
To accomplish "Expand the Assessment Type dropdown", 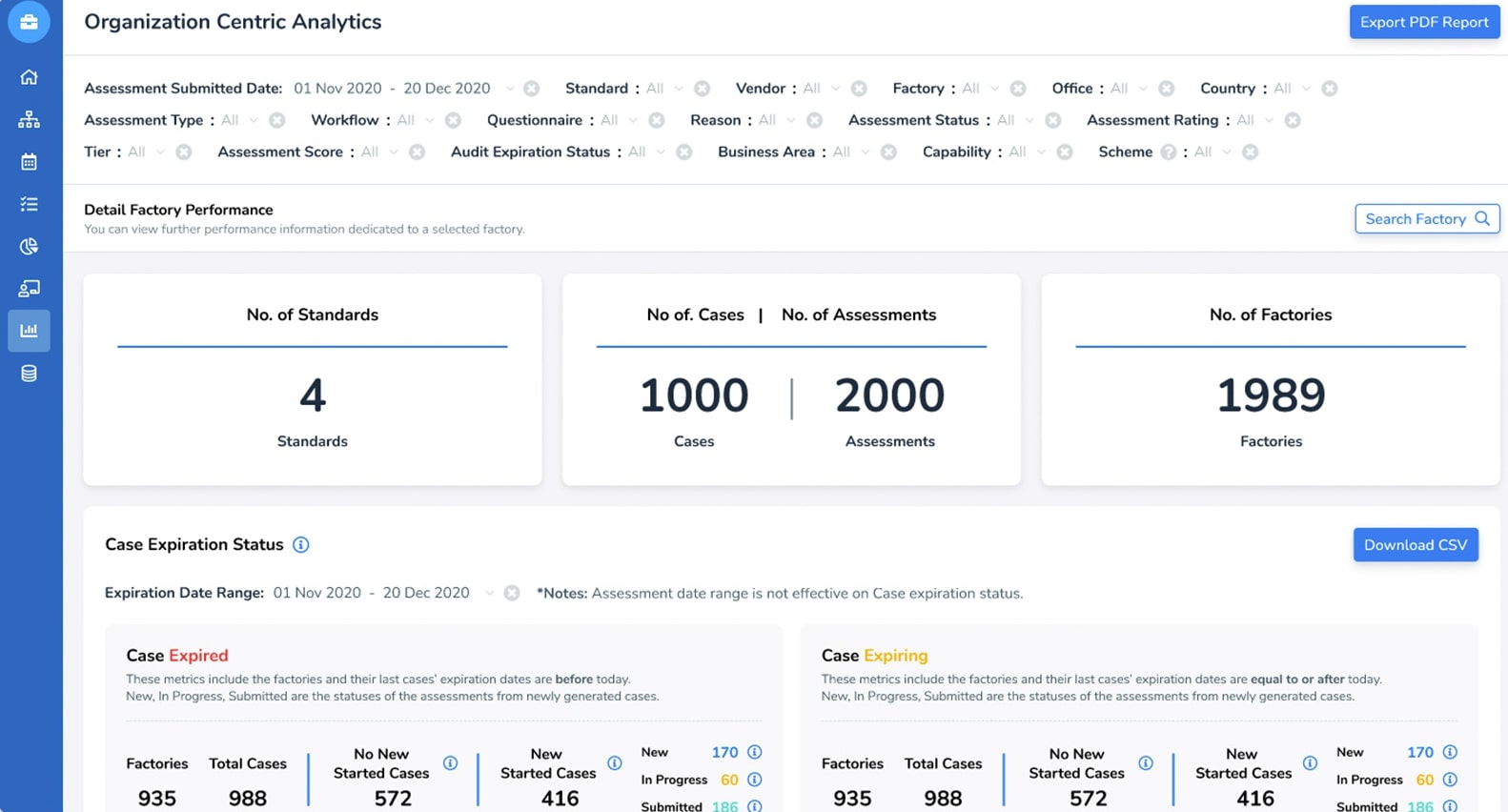I will click(x=254, y=120).
